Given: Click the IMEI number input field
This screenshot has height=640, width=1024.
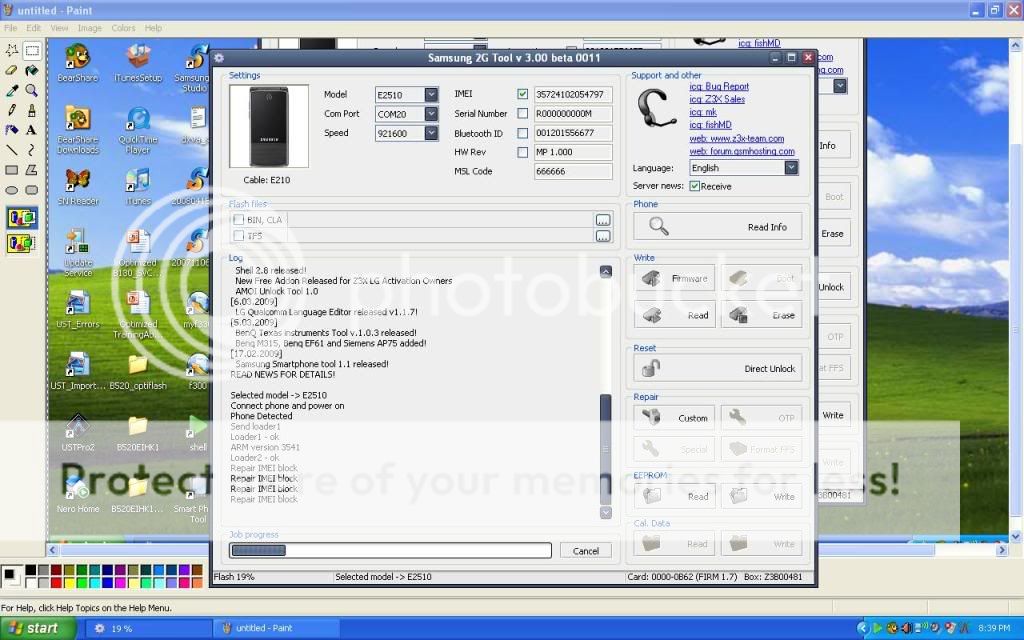Looking at the screenshot, I should pyautogui.click(x=573, y=95).
